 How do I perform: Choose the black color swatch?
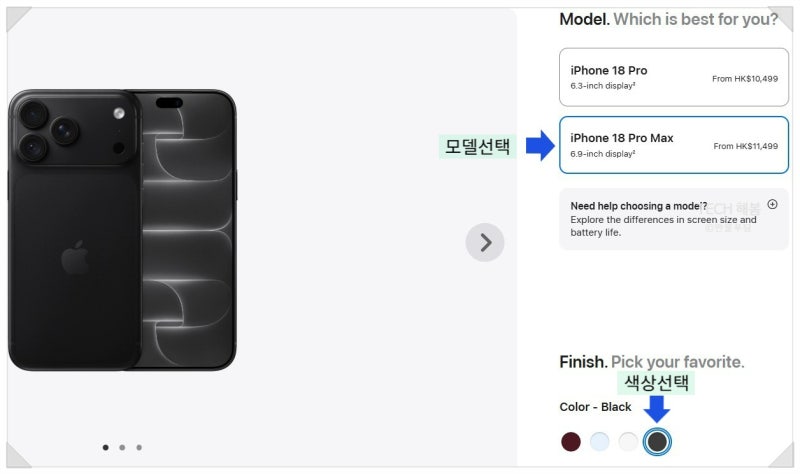(657, 441)
